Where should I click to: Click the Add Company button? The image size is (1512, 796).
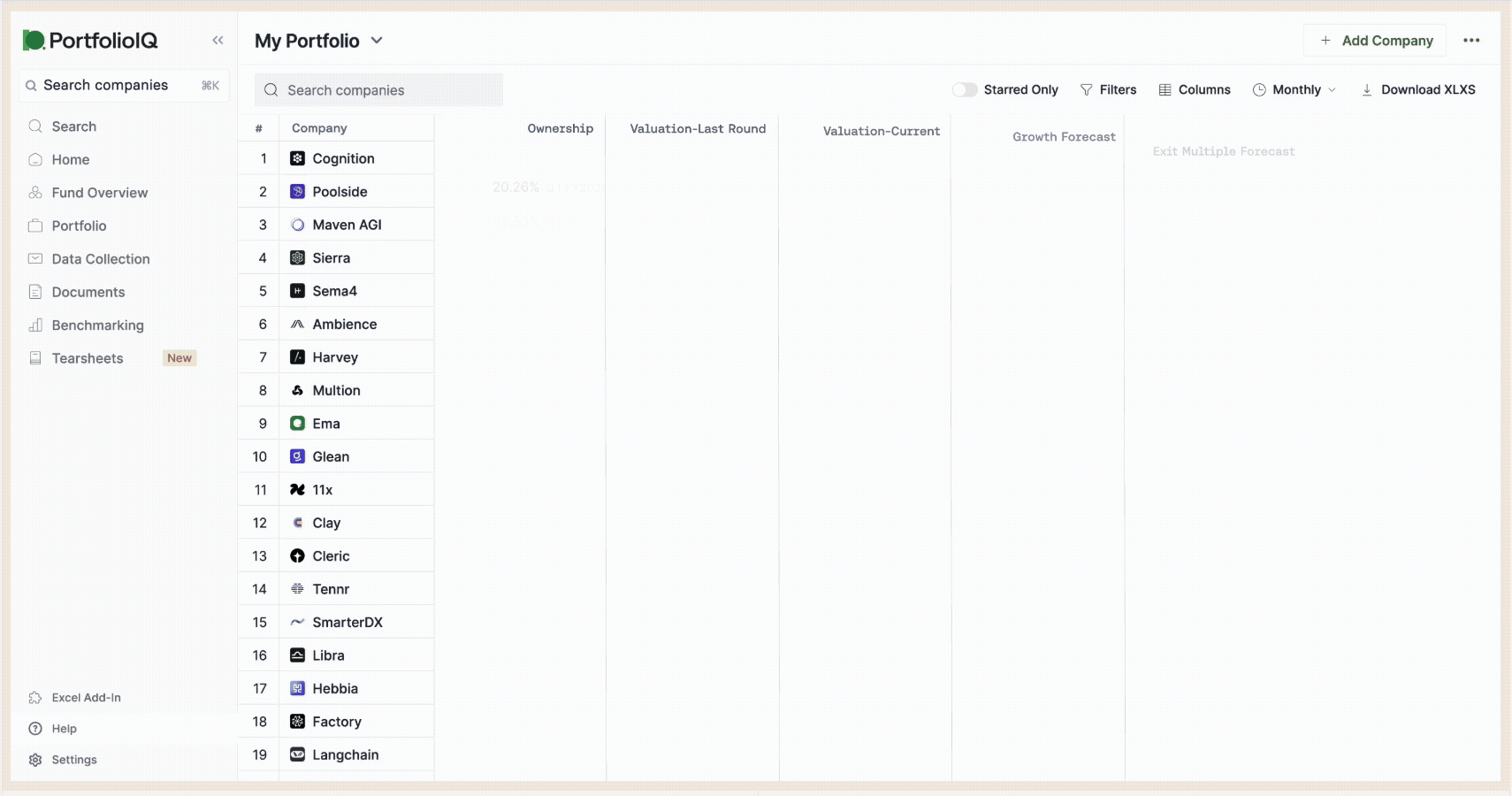(1375, 41)
